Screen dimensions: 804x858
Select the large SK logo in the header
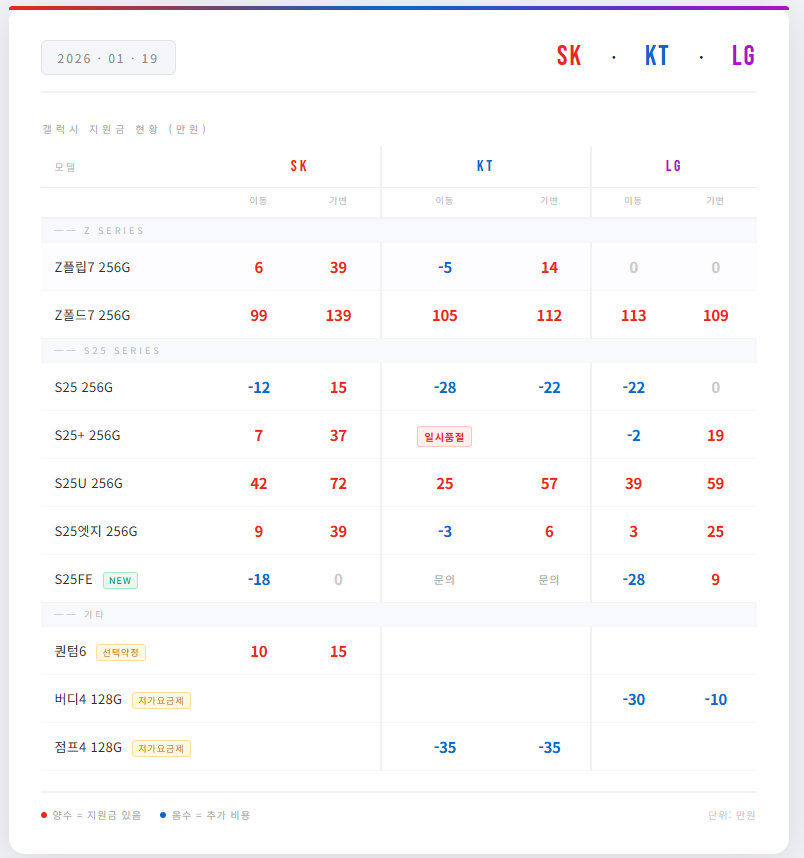coord(569,55)
